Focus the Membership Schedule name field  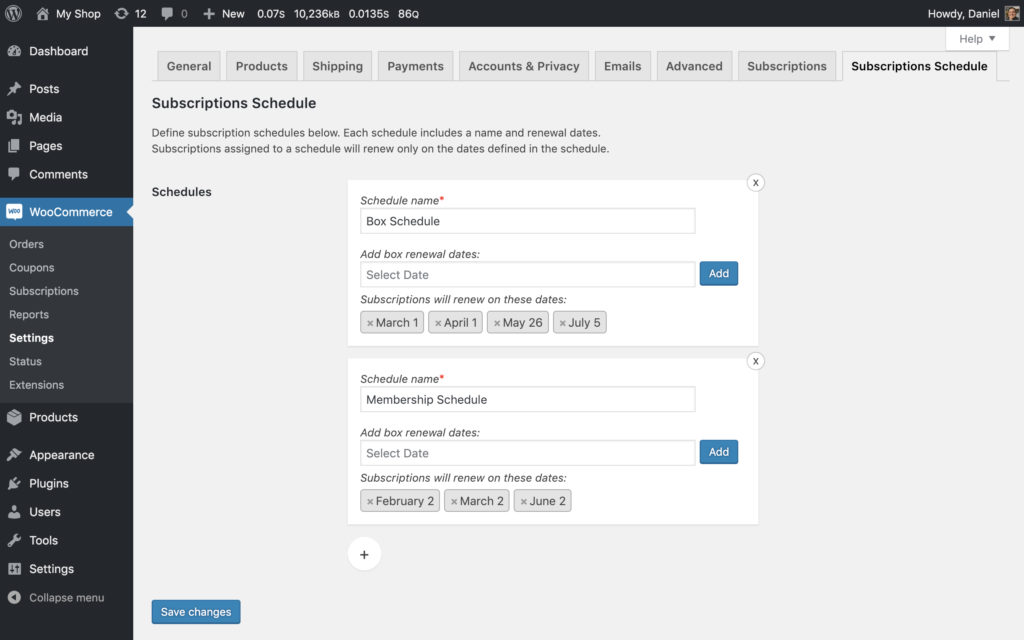coord(528,400)
